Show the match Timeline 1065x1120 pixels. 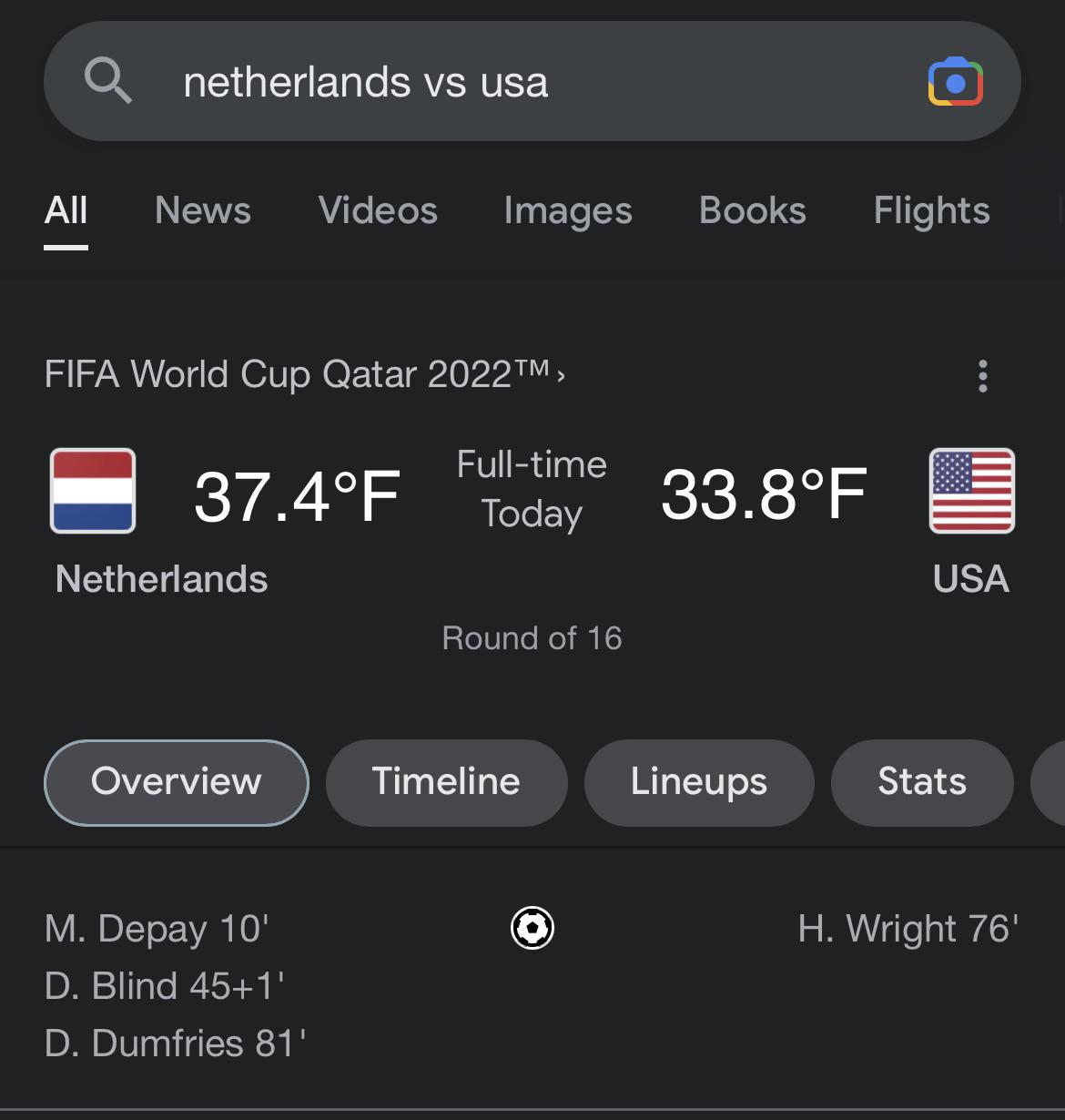[x=446, y=782]
